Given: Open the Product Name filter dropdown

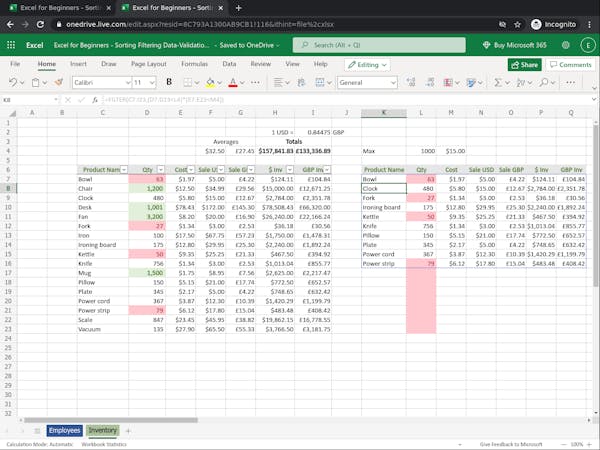Looking at the screenshot, I should [124, 170].
